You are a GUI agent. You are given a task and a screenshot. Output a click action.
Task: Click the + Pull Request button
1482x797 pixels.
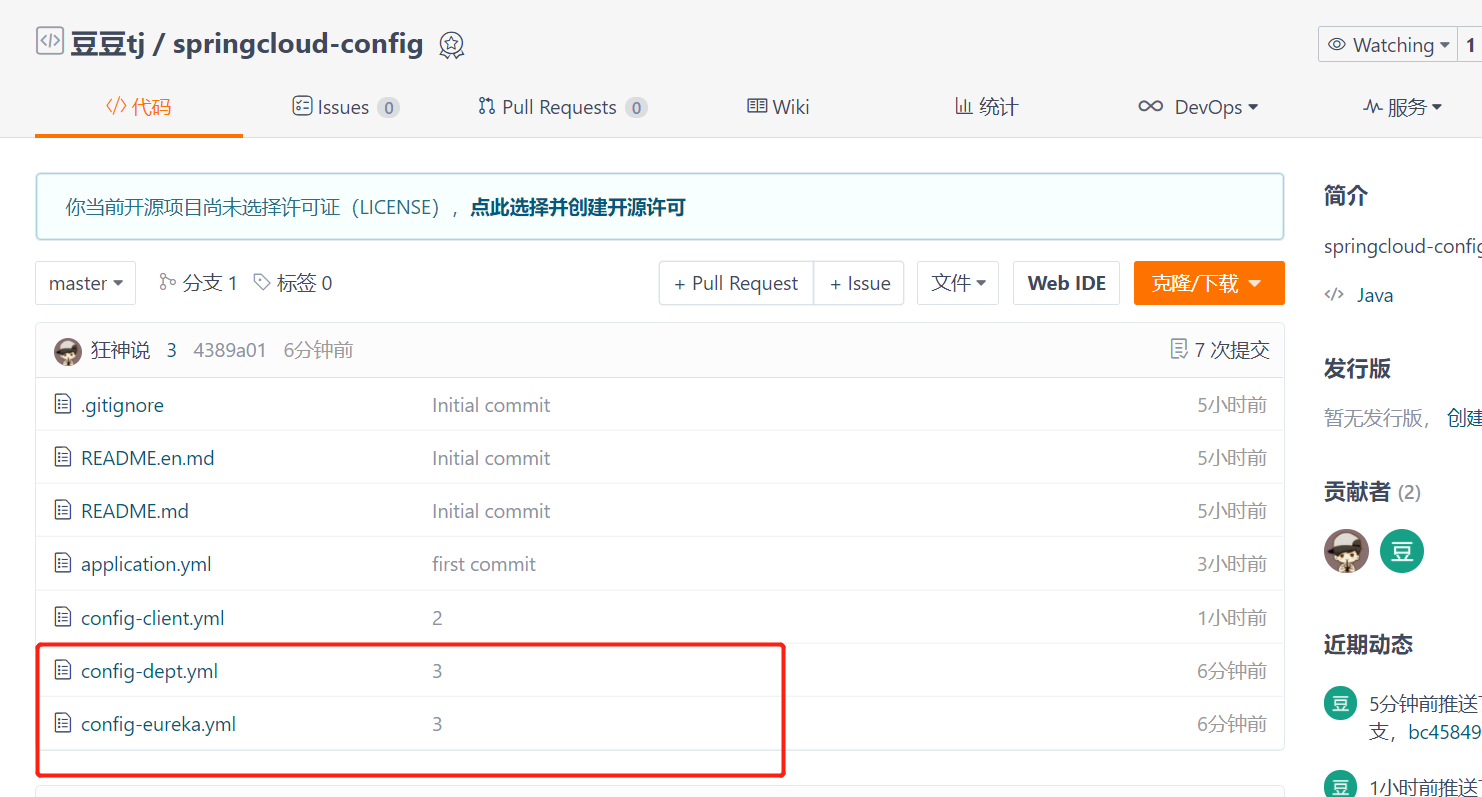coord(736,283)
